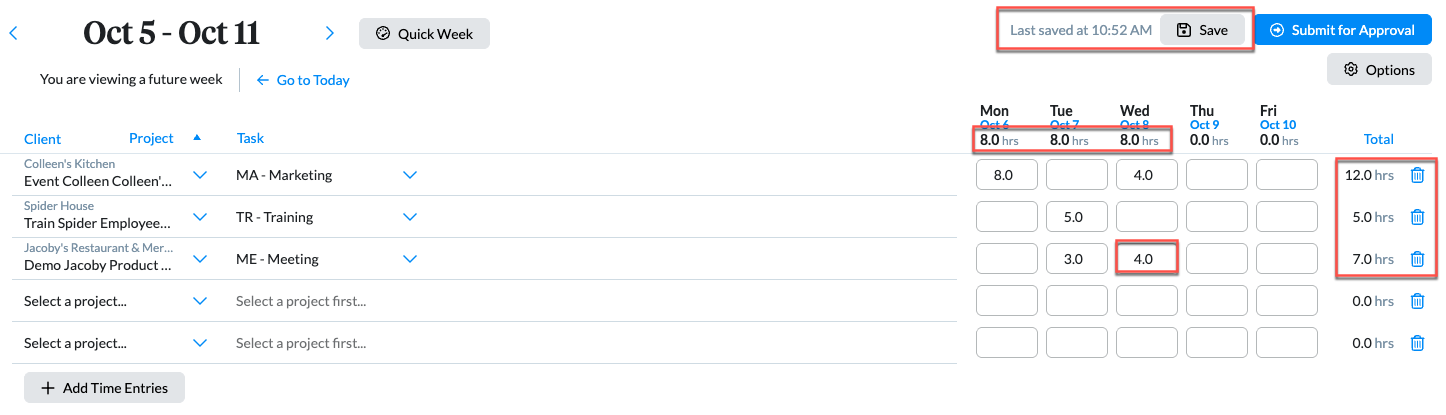Screen dimensions: 1446x415
Task: Delete the last empty project row
Action: coord(1417,343)
